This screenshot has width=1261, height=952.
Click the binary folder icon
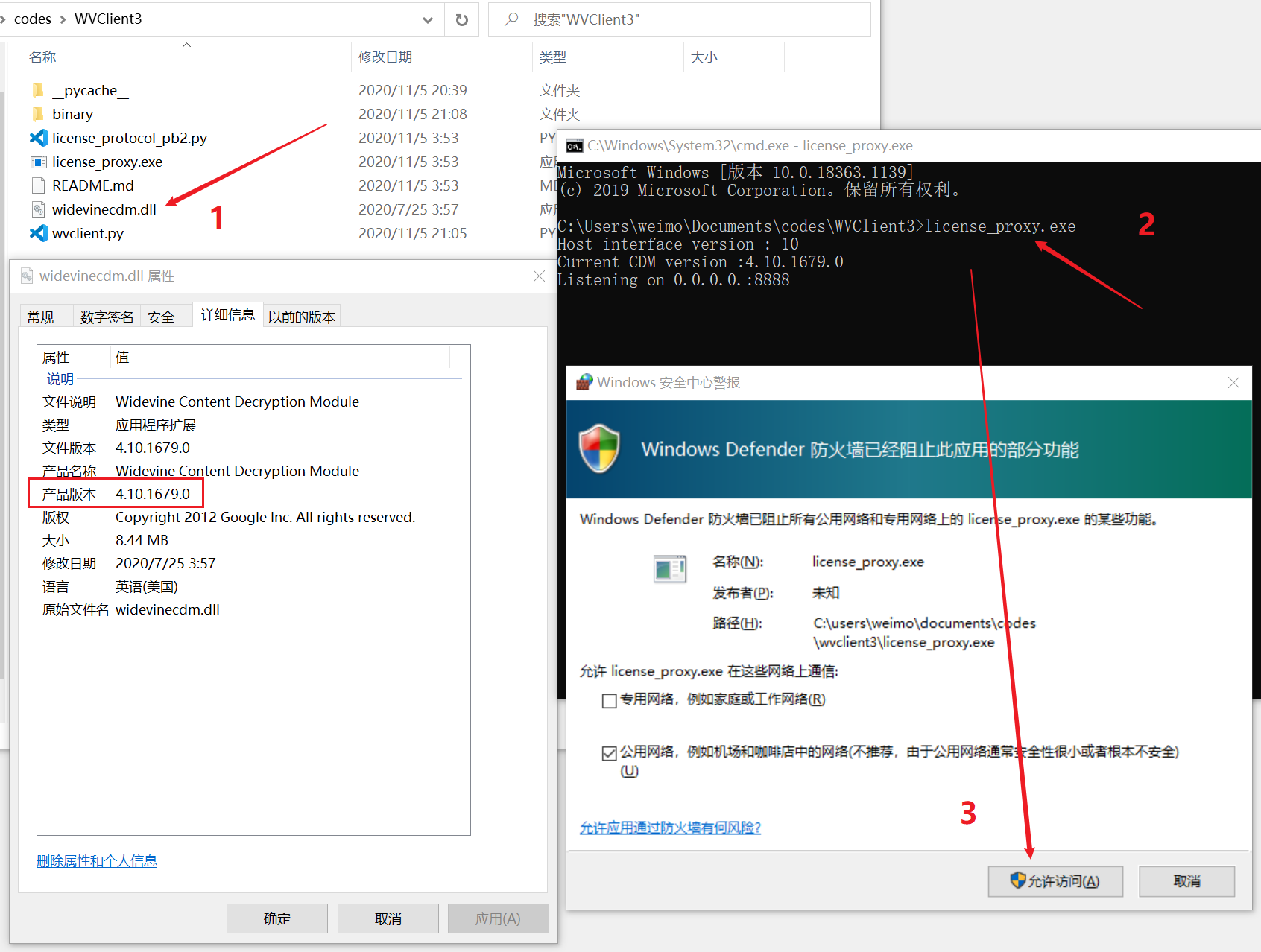click(x=38, y=114)
